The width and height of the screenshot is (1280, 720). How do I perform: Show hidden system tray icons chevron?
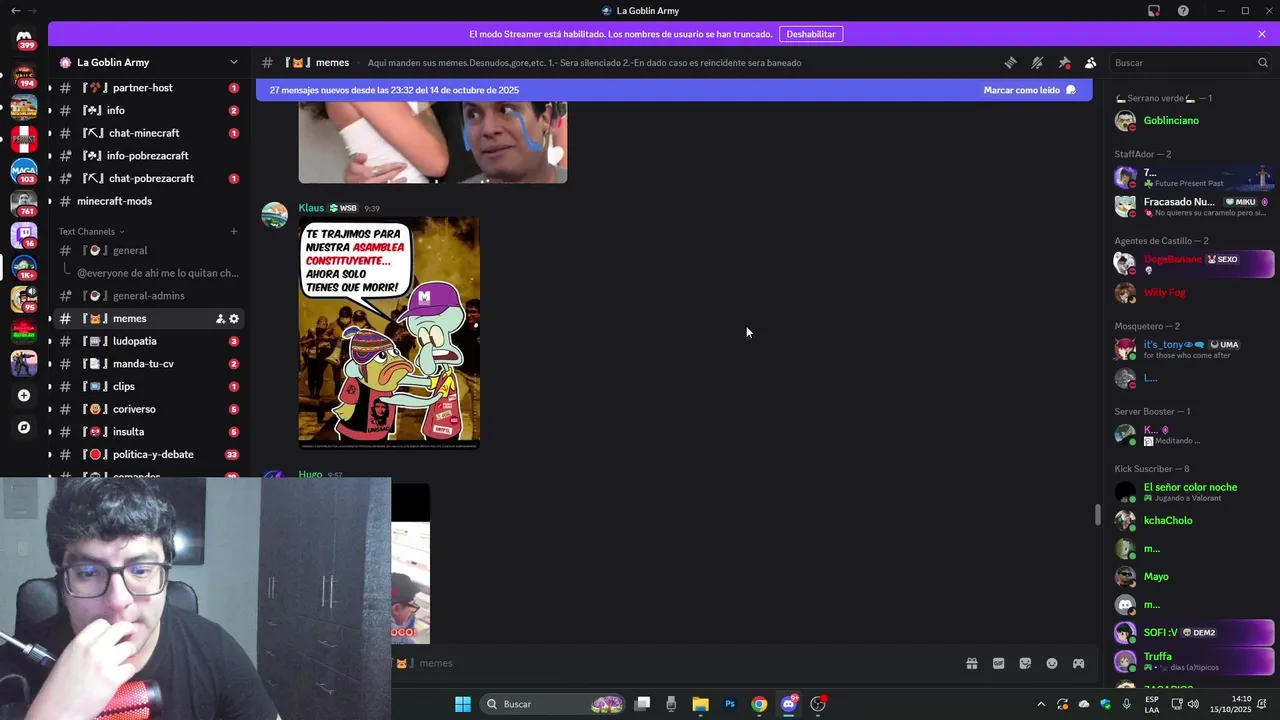pos(1041,704)
